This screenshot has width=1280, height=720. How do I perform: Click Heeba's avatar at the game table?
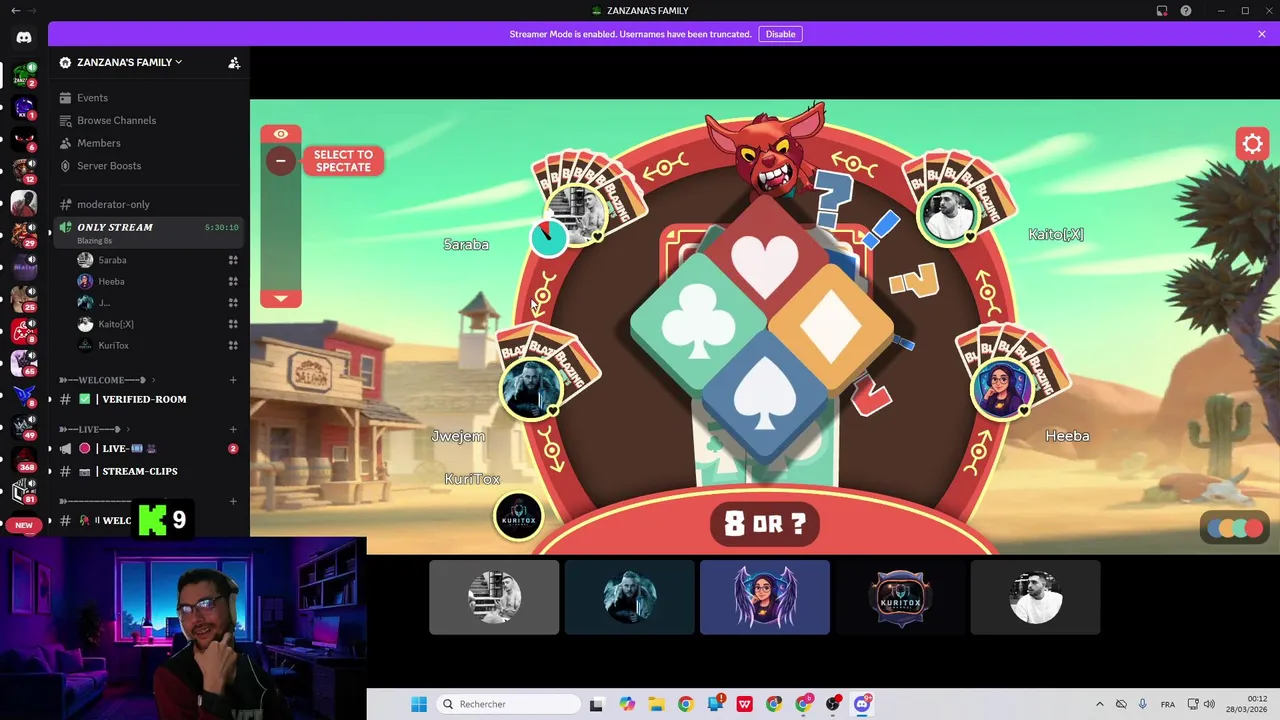1002,388
